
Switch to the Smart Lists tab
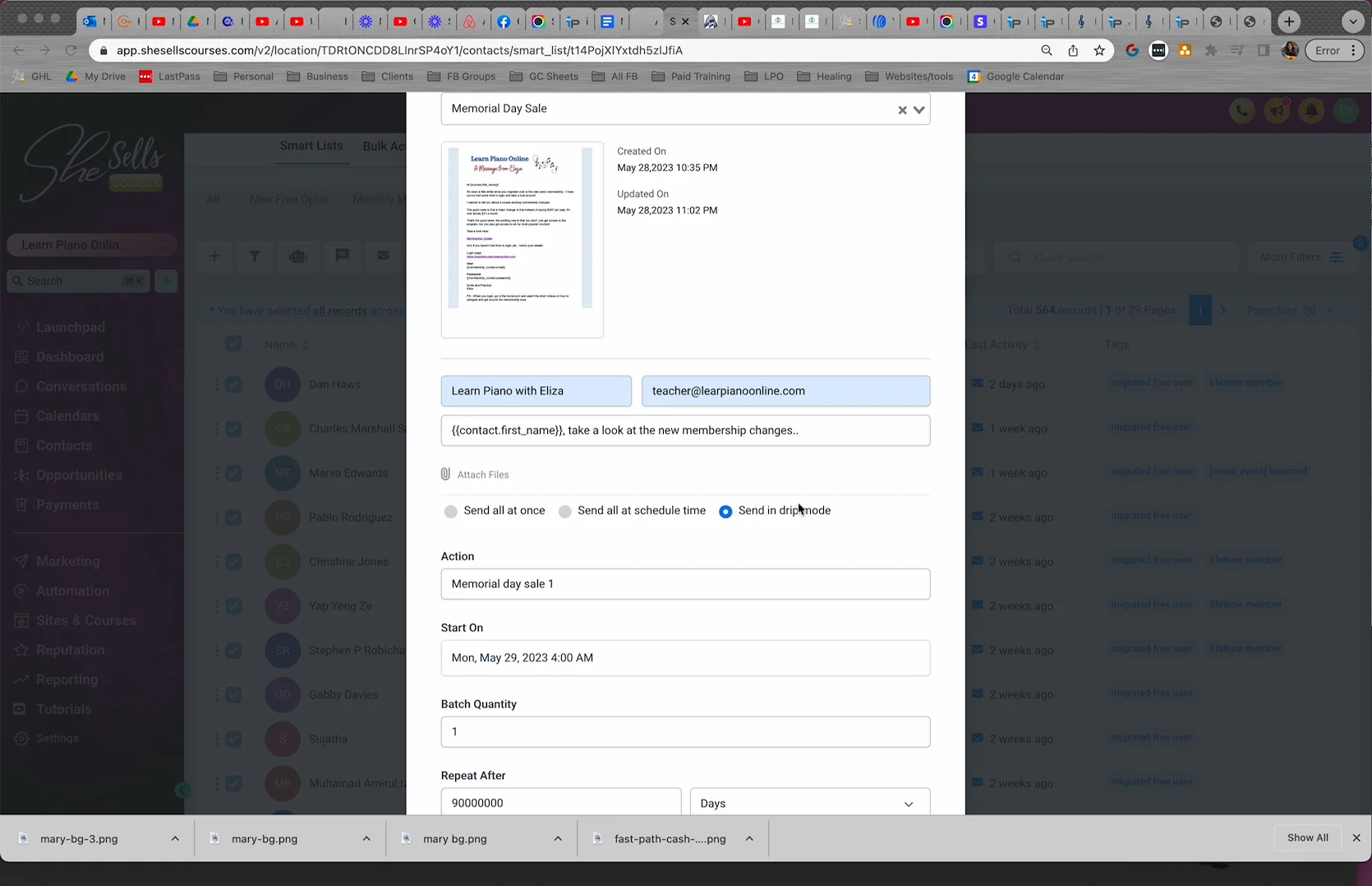(x=311, y=145)
